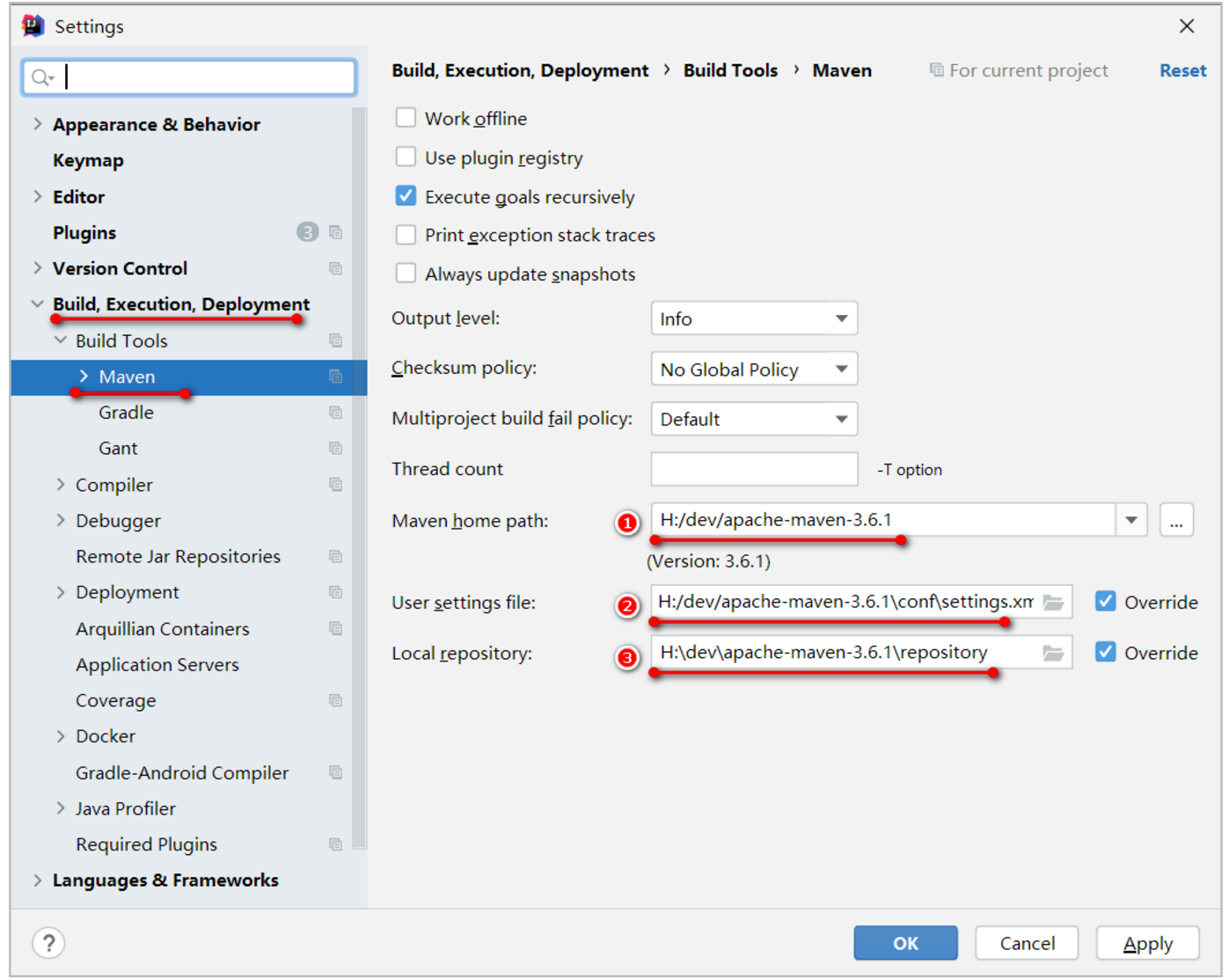Click the Cancel button
Screen dimensions: 1228x980
coord(1027,943)
